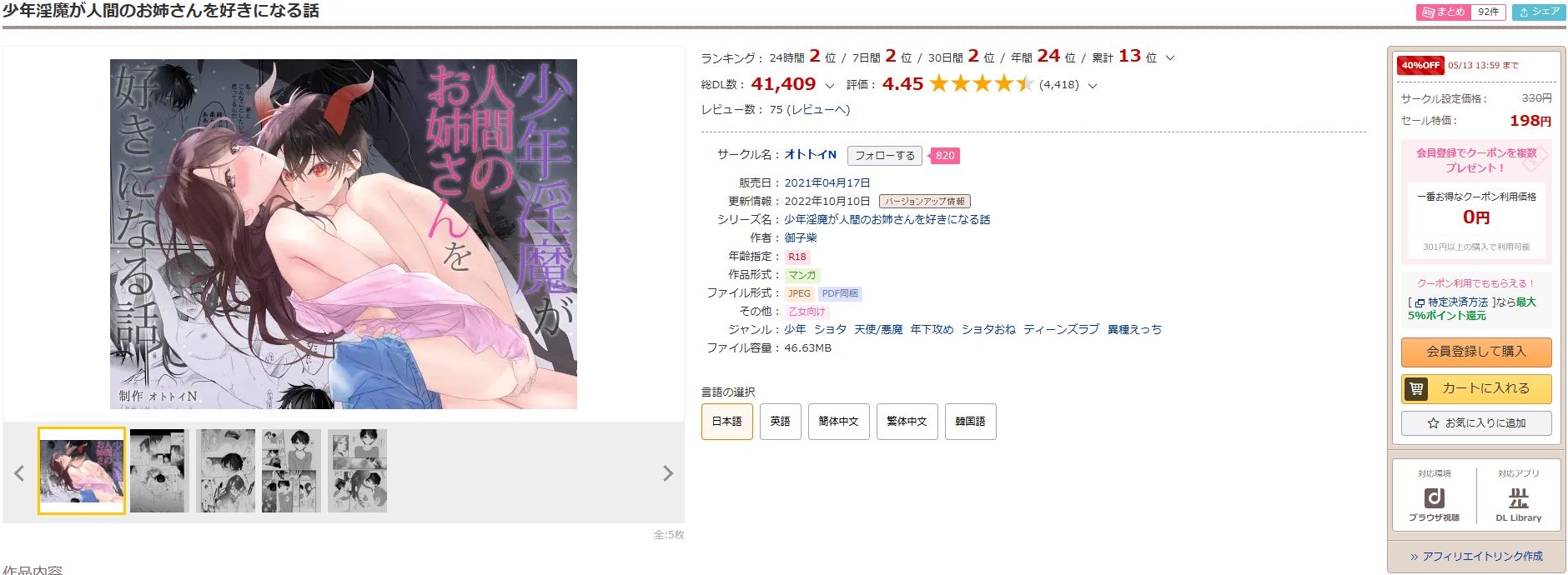Image resolution: width=1568 pixels, height=575 pixels.
Task: Open the affiliate link creation link
Action: coord(1476,557)
